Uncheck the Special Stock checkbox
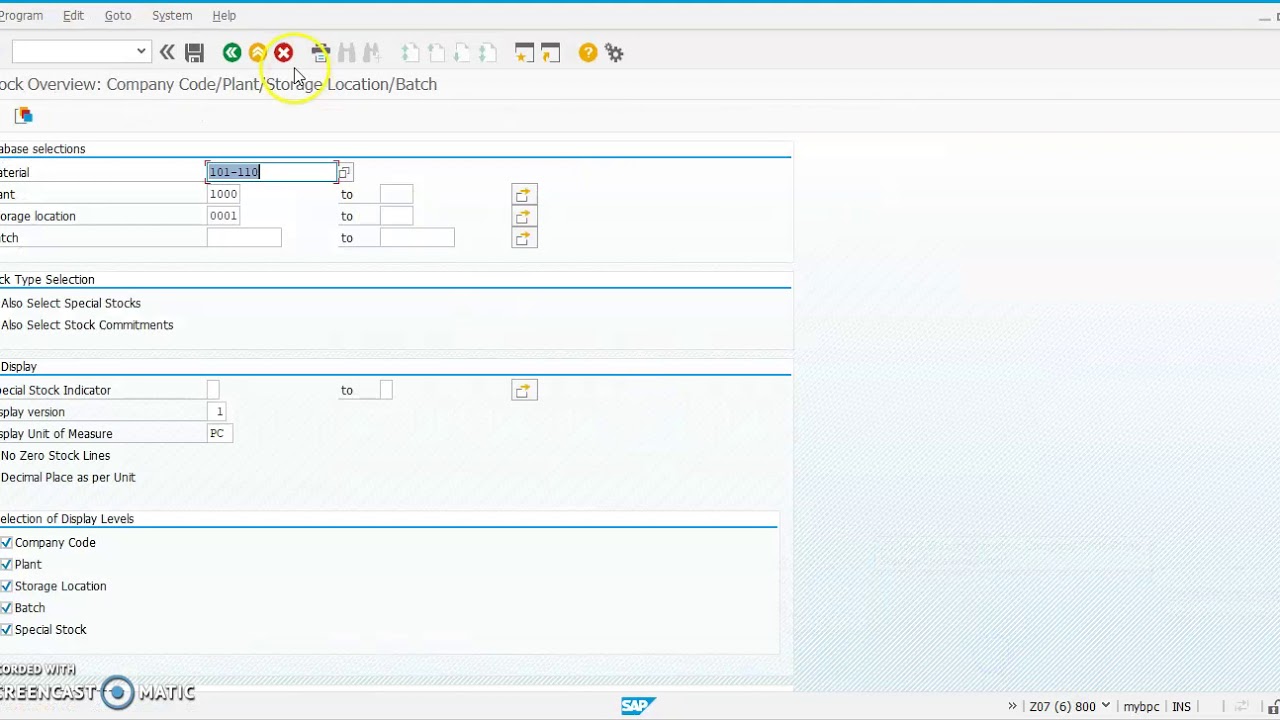Image resolution: width=1280 pixels, height=720 pixels. [6, 630]
